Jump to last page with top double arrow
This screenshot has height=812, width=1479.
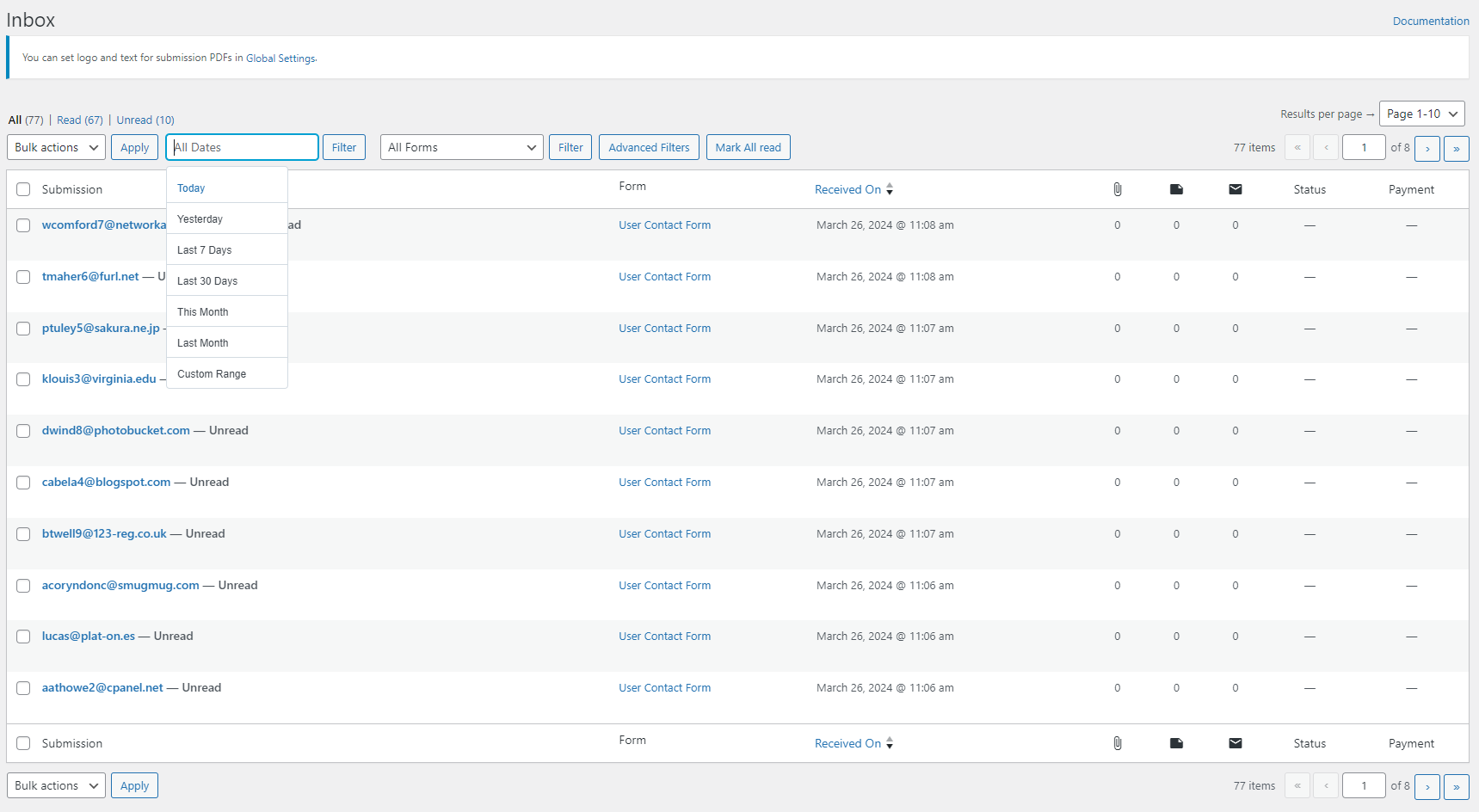1456,148
